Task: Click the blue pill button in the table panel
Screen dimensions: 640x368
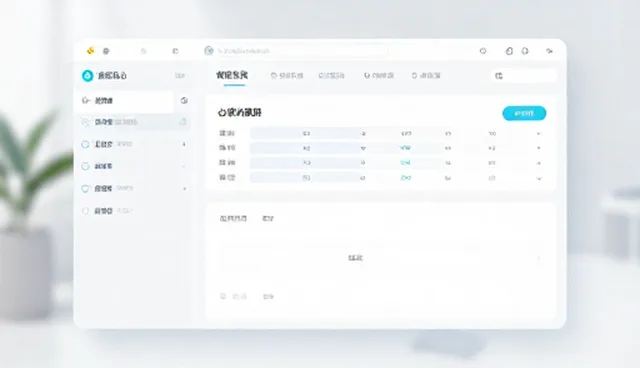Action: click(x=524, y=113)
